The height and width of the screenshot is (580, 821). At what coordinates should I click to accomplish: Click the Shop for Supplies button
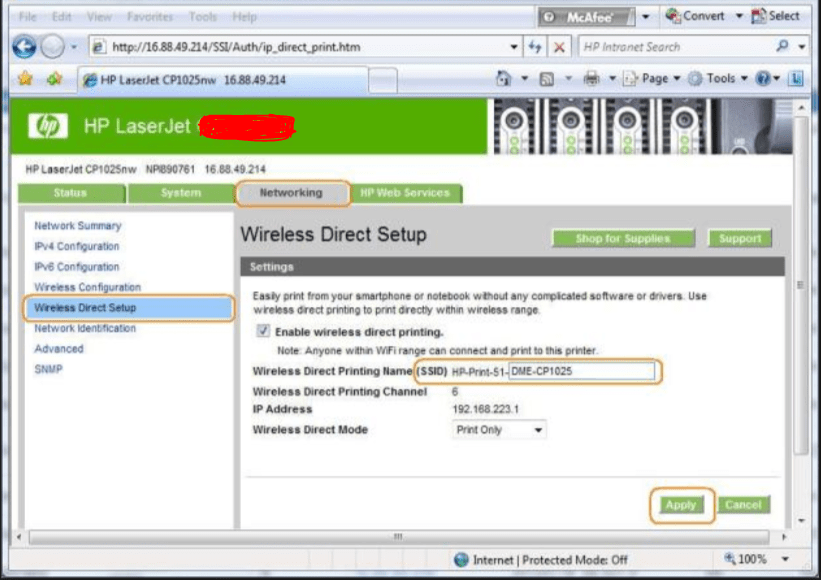click(x=623, y=238)
